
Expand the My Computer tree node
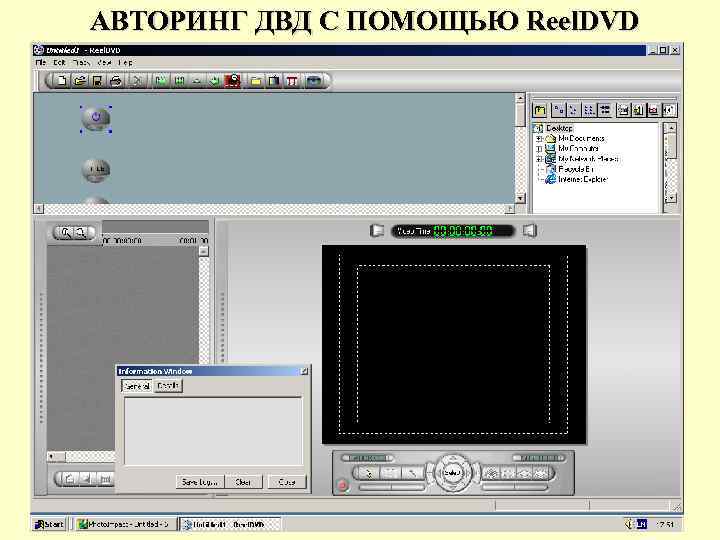[540, 149]
